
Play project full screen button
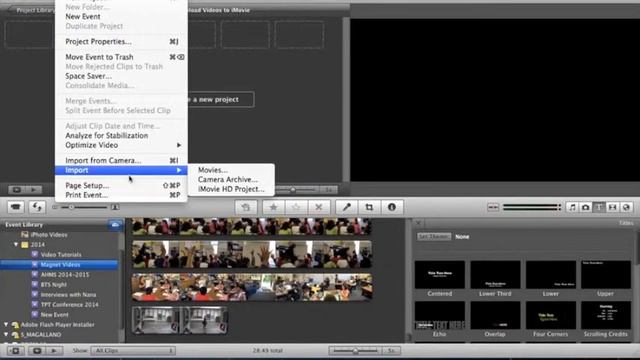tap(17, 189)
